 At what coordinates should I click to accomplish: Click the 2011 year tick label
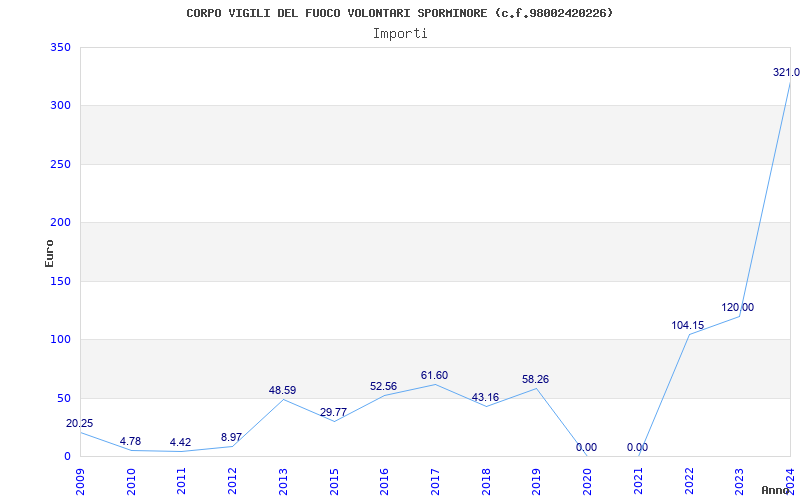tap(181, 482)
